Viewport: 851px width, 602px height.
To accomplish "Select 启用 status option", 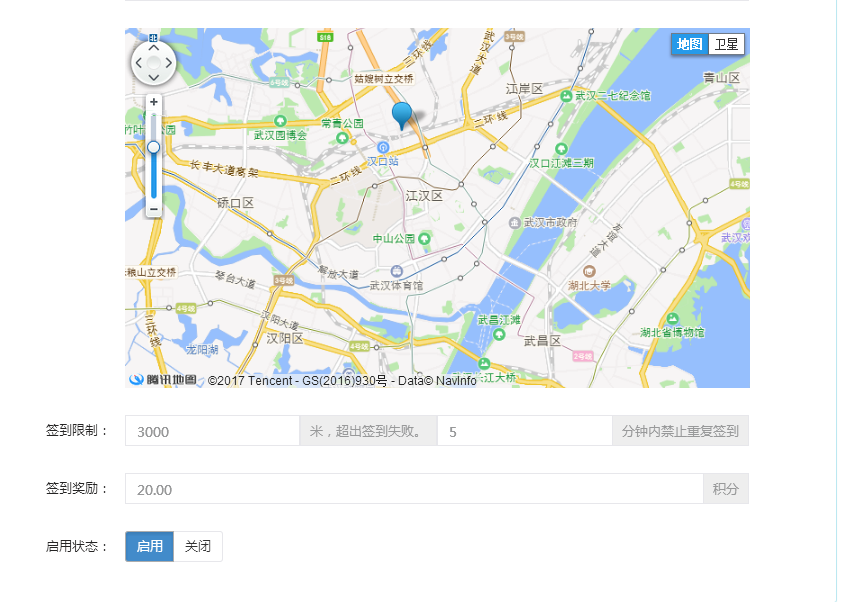I will [x=149, y=546].
